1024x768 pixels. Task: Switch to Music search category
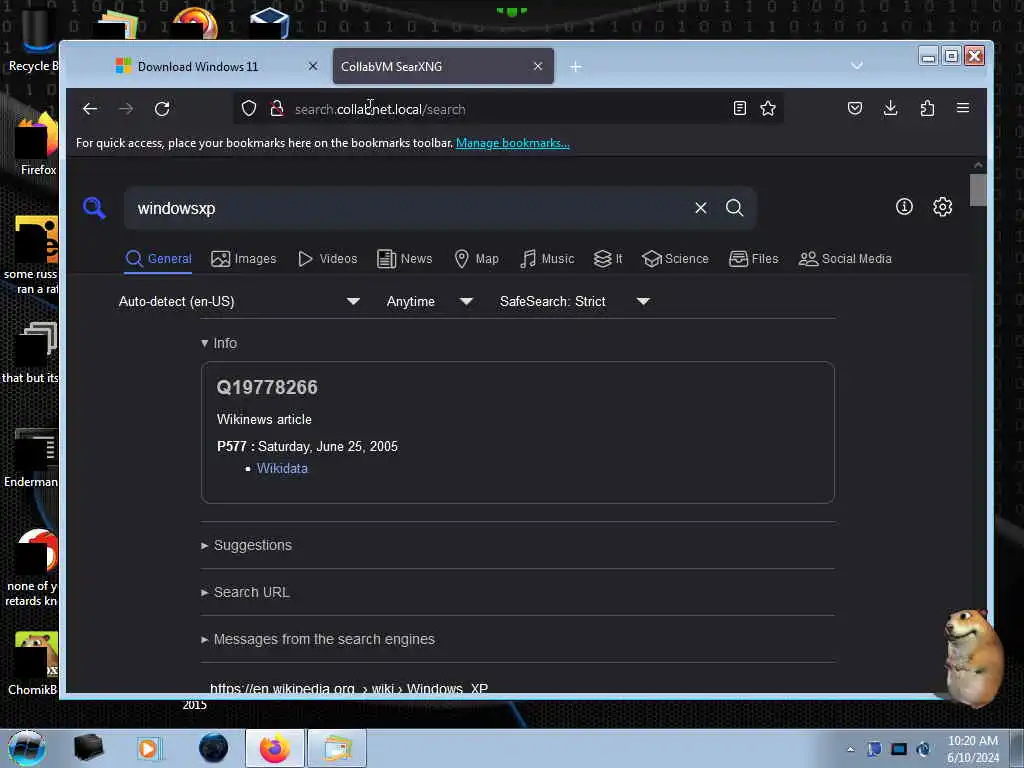tap(547, 259)
